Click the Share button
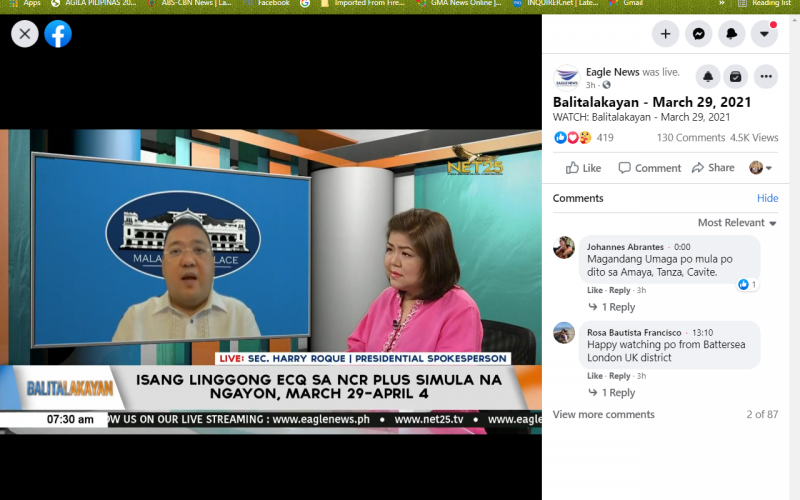Screen dimensions: 800x500 [712, 168]
